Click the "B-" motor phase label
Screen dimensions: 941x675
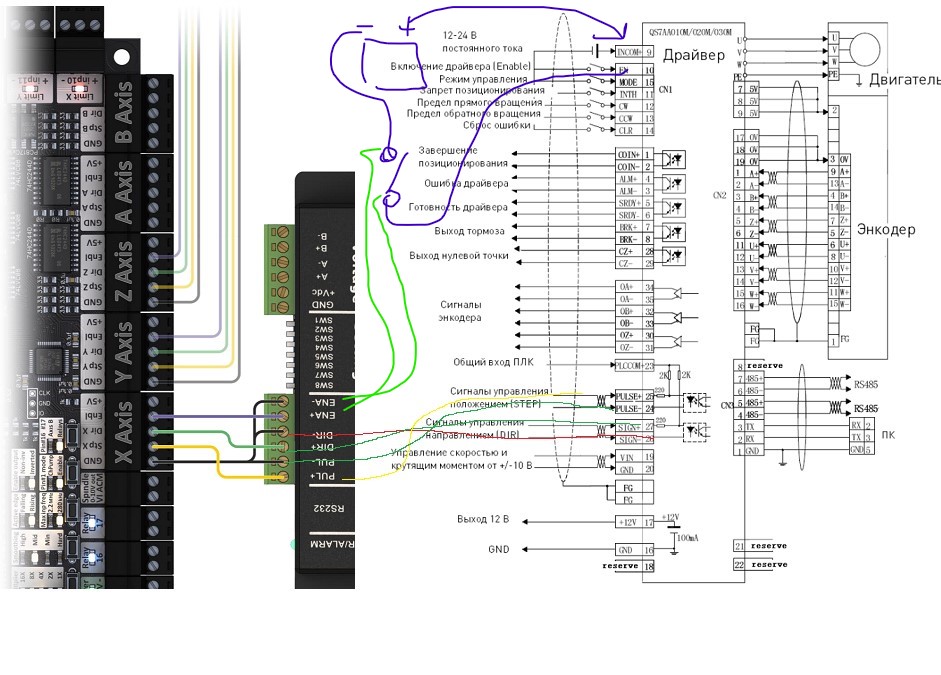click(322, 236)
